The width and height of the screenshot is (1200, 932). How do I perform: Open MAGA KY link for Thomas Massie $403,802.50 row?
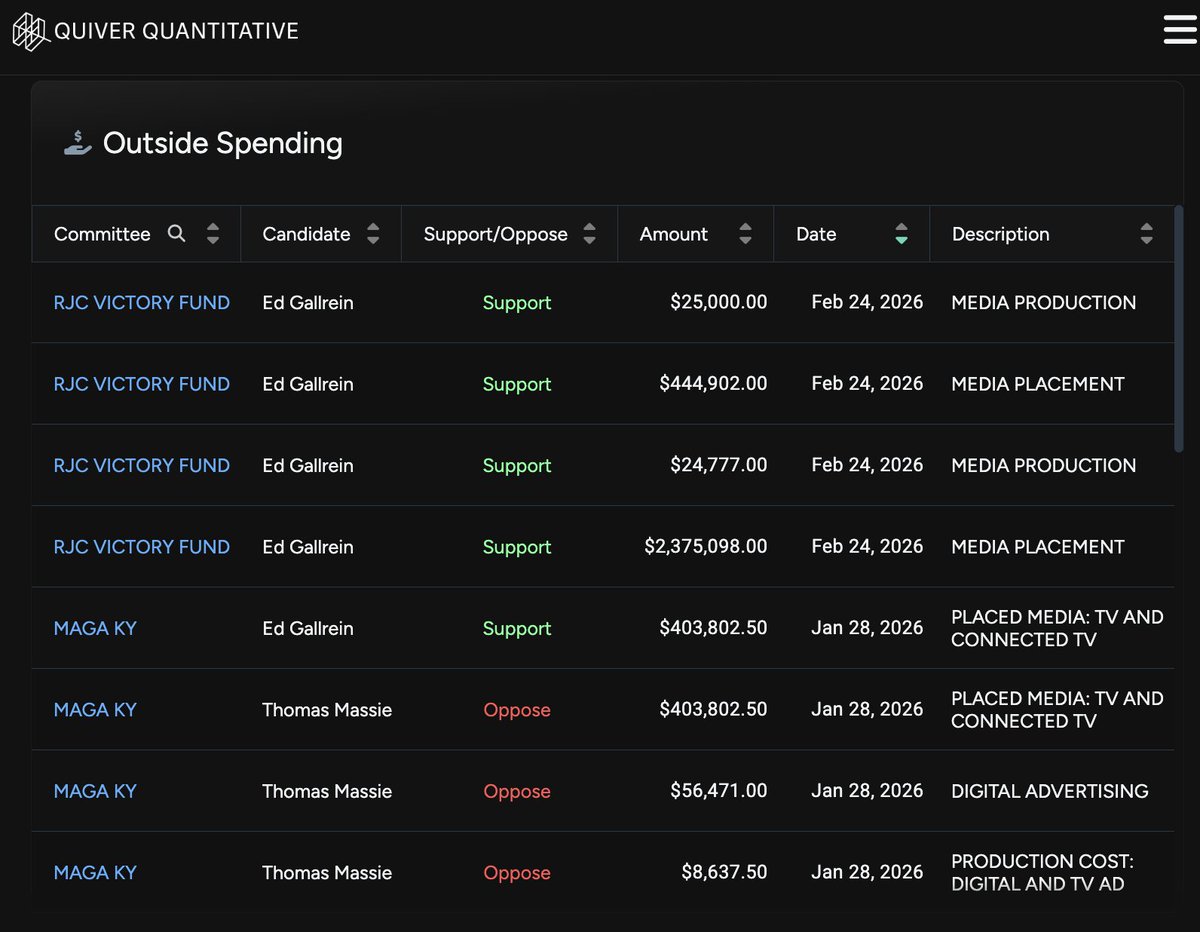pyautogui.click(x=95, y=710)
